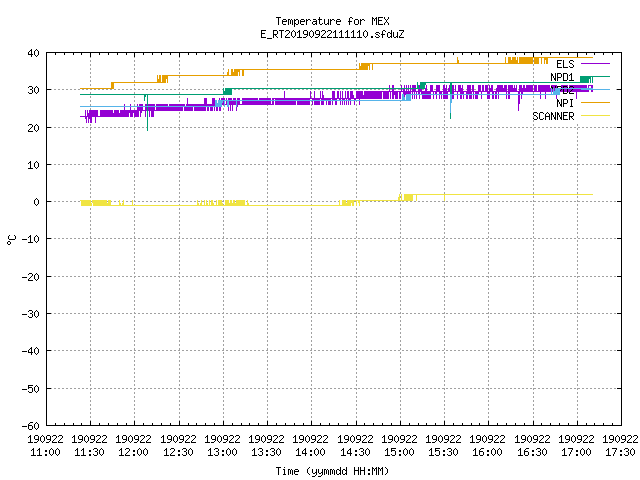640x480 pixels.
Task: Click the y-axis label -30
Action: (31, 314)
